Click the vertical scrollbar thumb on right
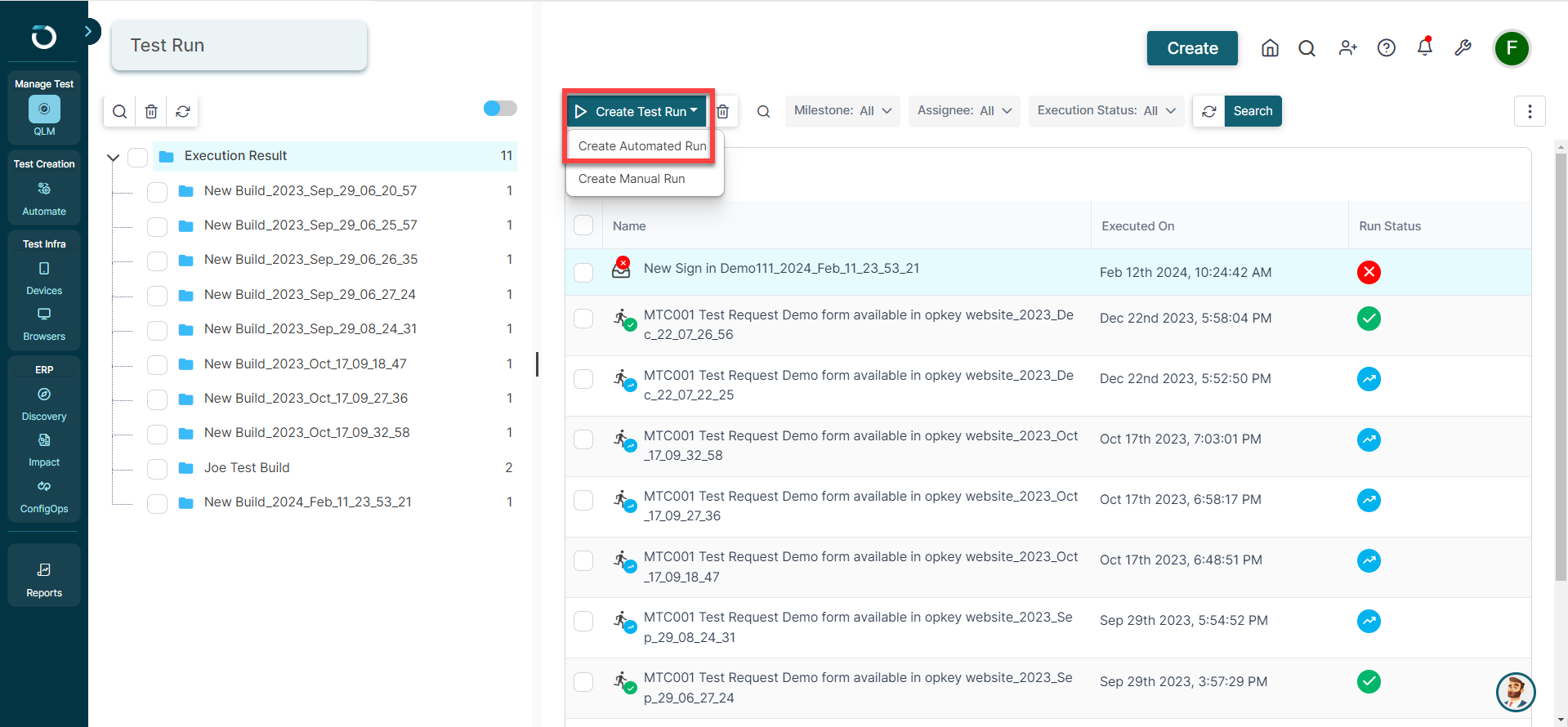The image size is (1568, 727). click(1561, 368)
